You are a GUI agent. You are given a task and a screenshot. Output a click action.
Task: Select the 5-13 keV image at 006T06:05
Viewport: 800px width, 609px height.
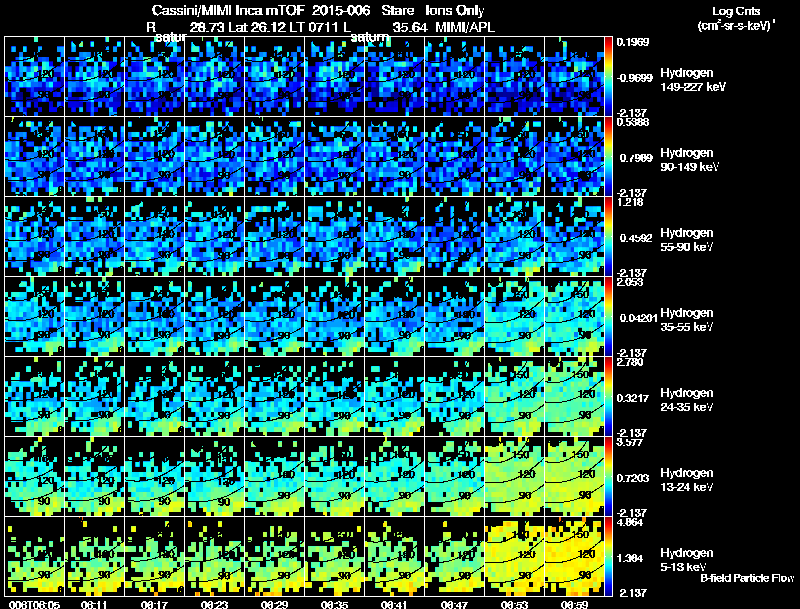coord(34,557)
